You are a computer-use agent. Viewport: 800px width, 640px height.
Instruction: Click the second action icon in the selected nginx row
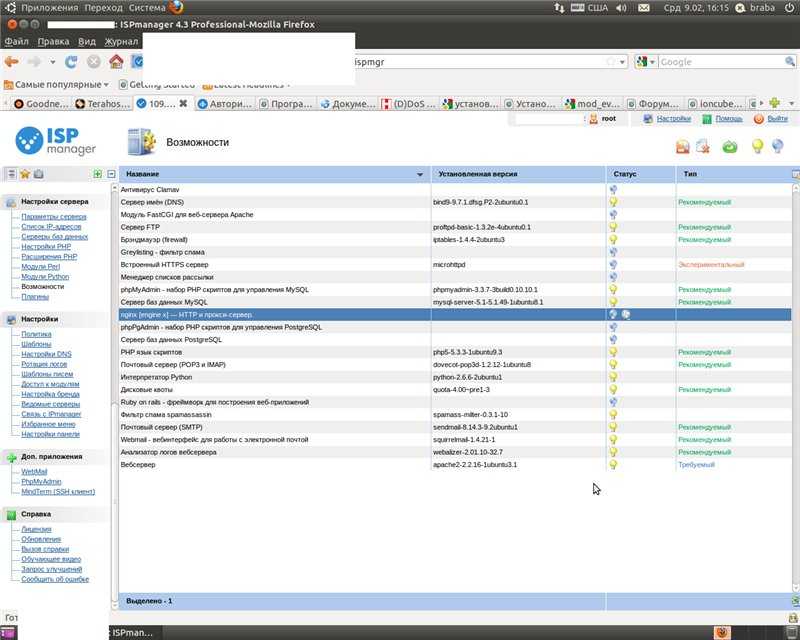tap(626, 314)
